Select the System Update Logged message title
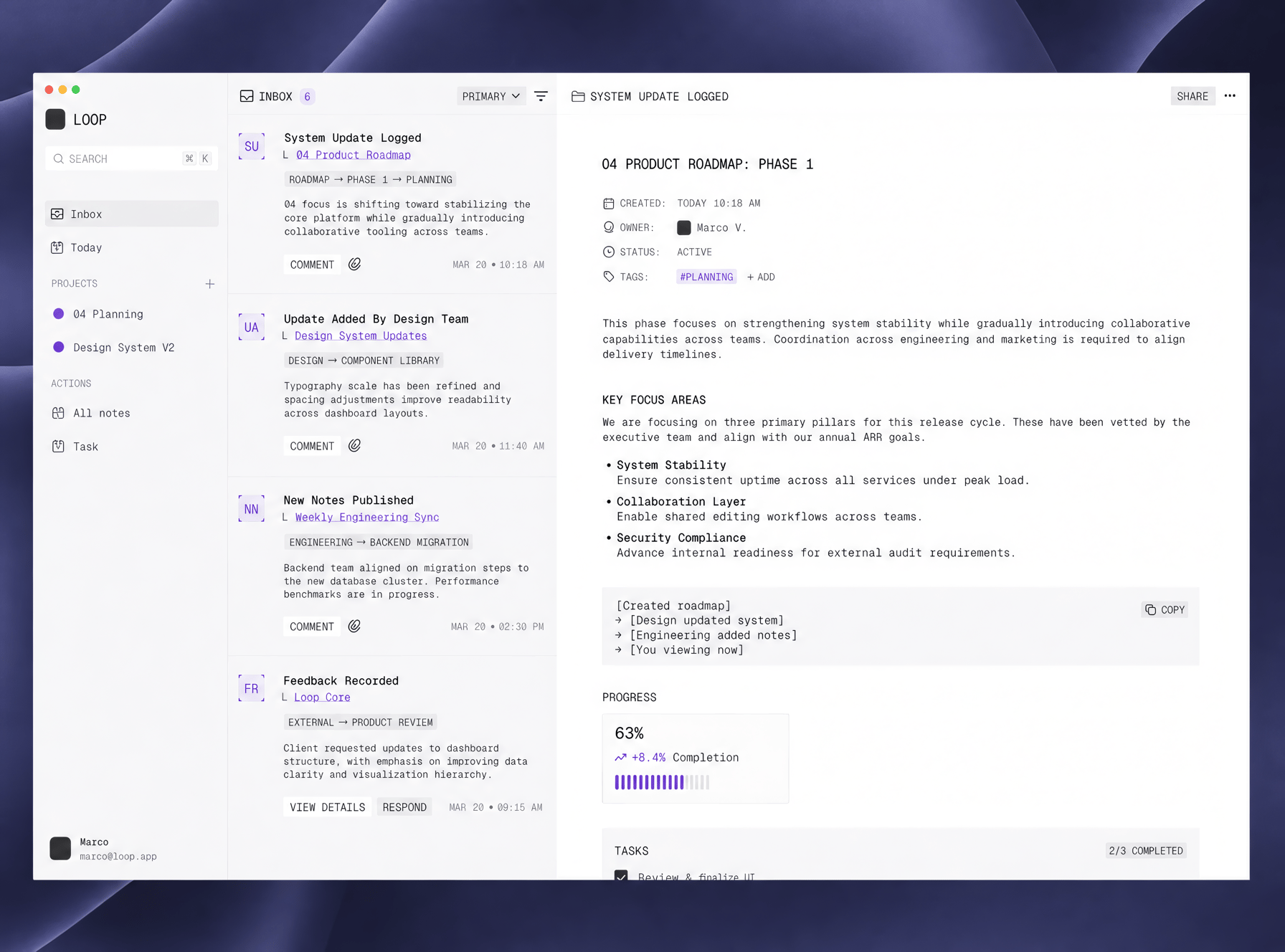The image size is (1285, 952). [x=353, y=138]
